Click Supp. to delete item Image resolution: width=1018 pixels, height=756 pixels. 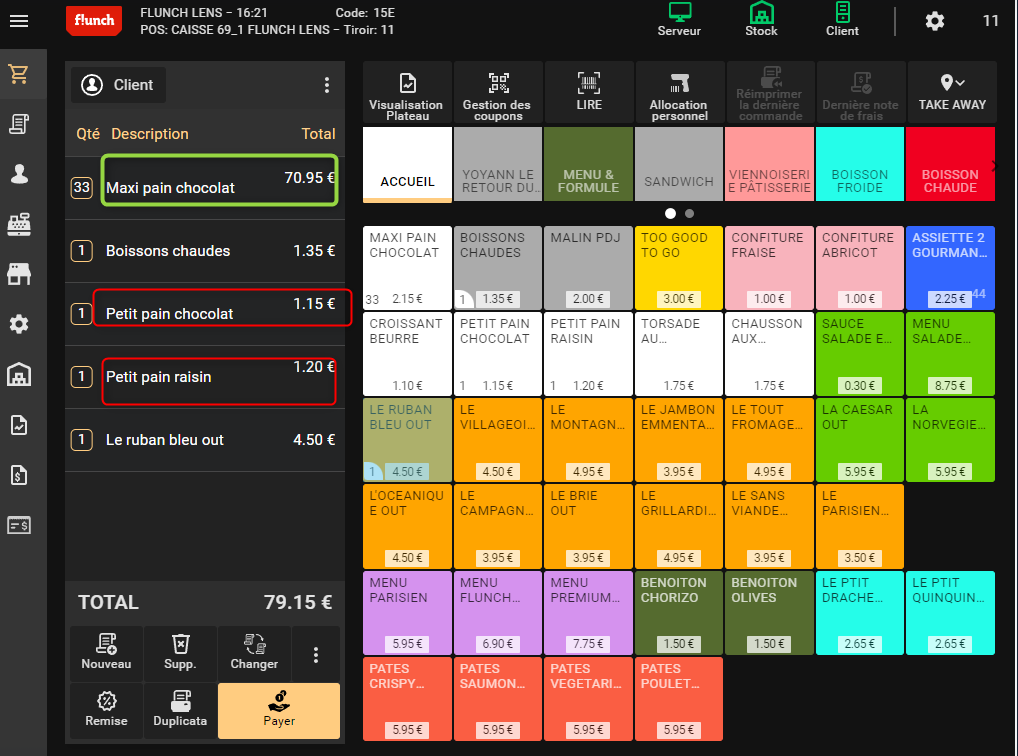tap(180, 654)
